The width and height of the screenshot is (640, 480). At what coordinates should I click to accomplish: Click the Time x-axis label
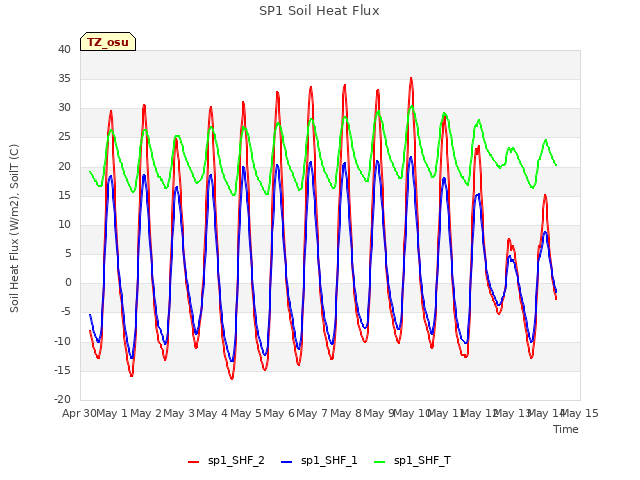(x=566, y=429)
